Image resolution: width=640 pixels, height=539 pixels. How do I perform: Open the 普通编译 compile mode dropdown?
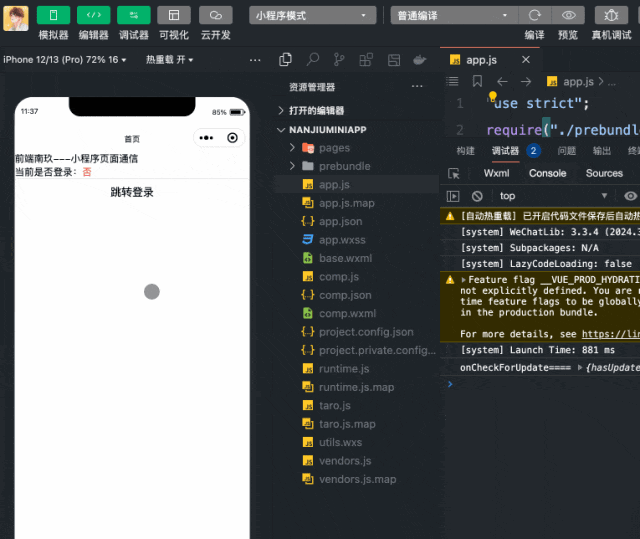pyautogui.click(x=454, y=15)
